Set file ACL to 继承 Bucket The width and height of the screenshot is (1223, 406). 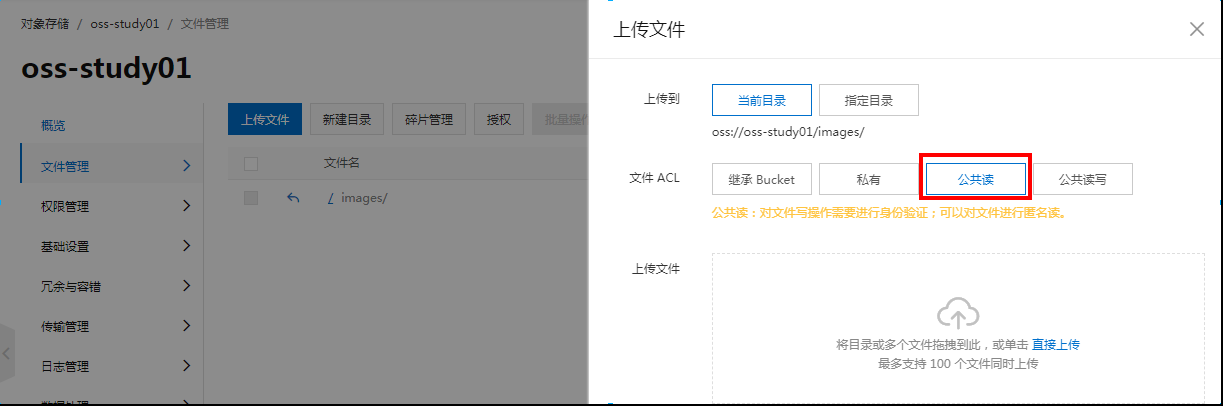(761, 180)
